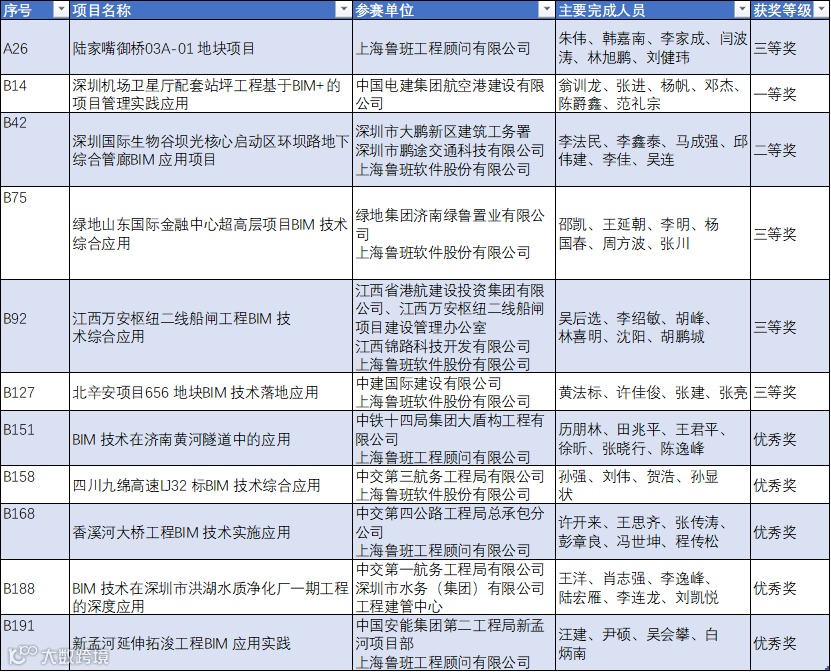The image size is (831, 672).
Task: Select personnel cell starting with 邵凯、王延朝
Action: [x=653, y=233]
